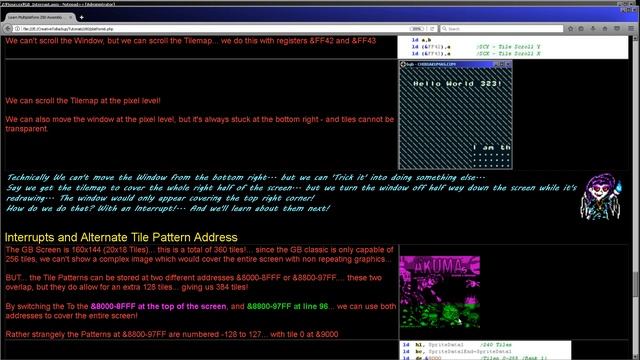
Task: Click green text '&8800-97FF at line 96'
Action: [x=287, y=307]
